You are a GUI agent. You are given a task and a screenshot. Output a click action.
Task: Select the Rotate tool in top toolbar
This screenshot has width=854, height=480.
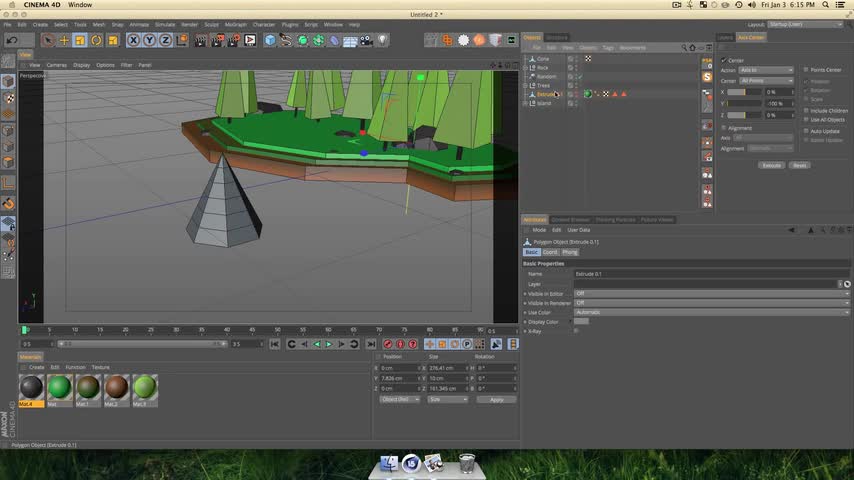tap(96, 40)
